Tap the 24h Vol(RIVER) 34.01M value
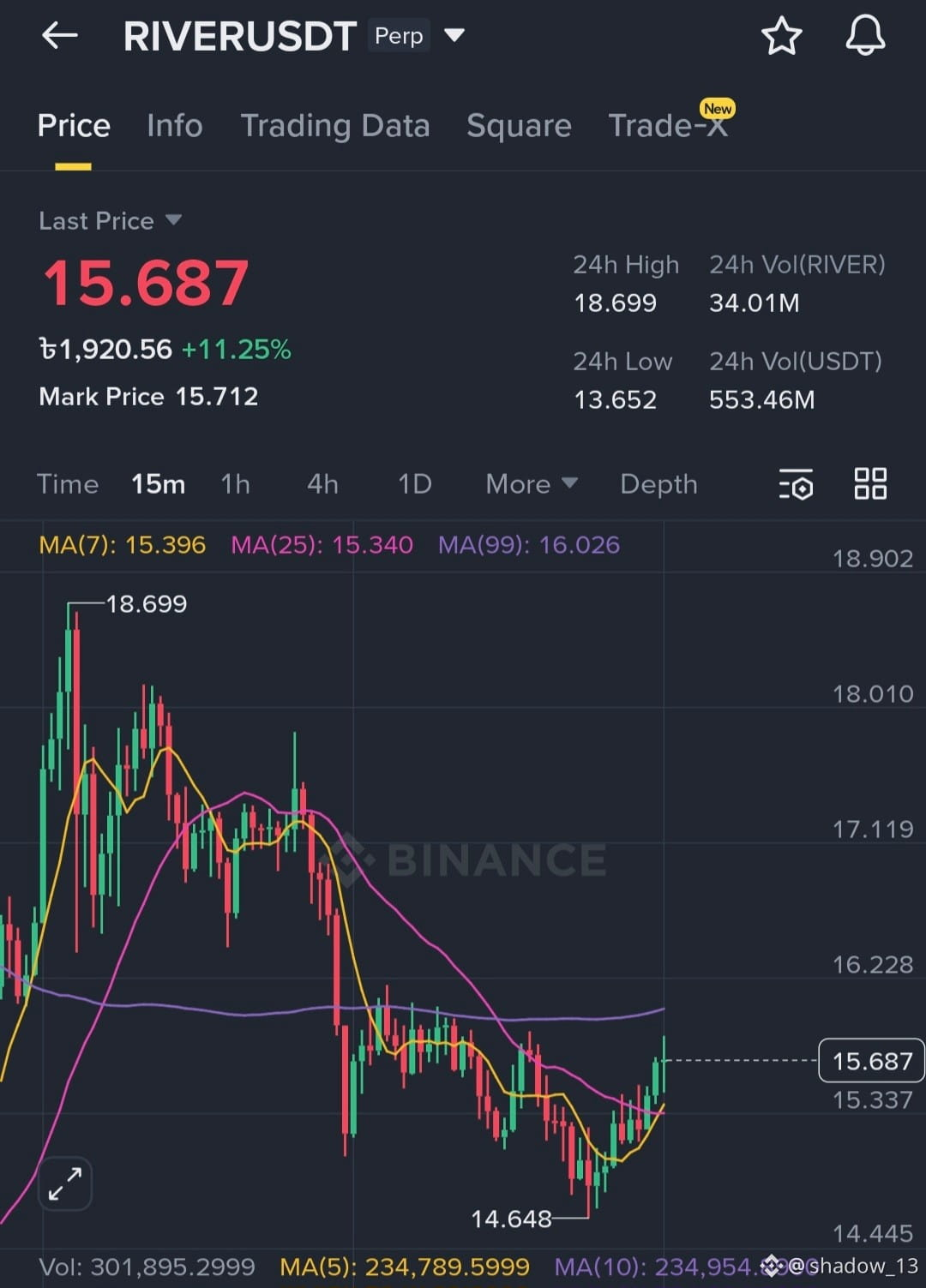 (x=754, y=303)
